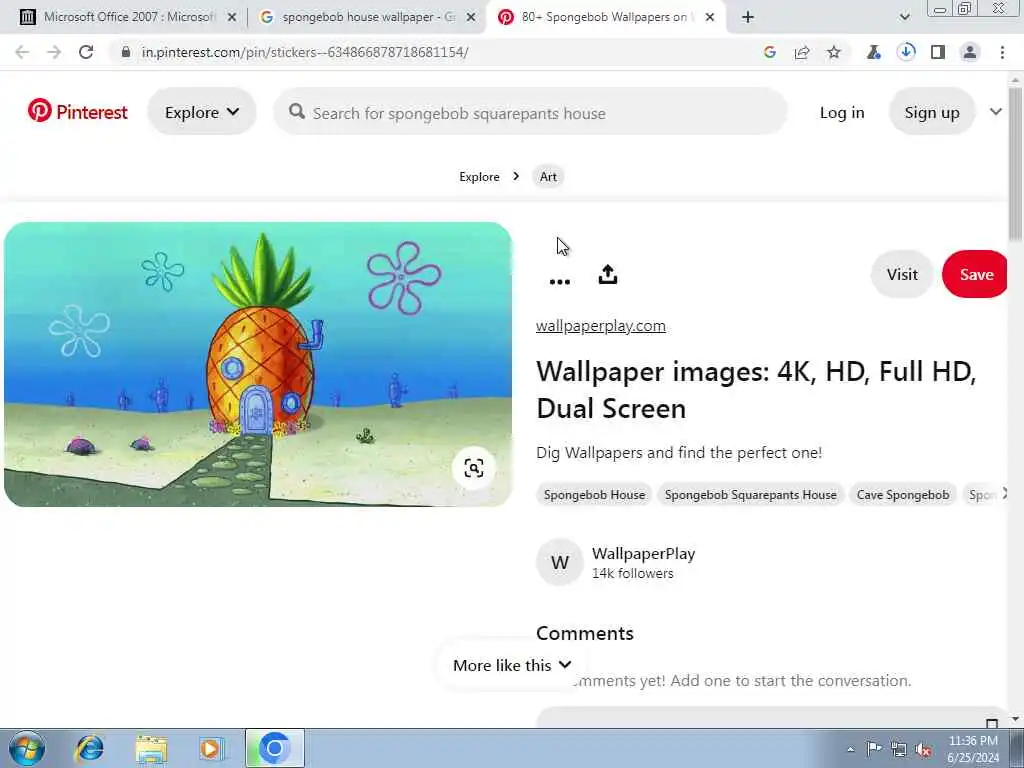Bookmark this page with star icon
This screenshot has width=1024, height=768.
[834, 52]
